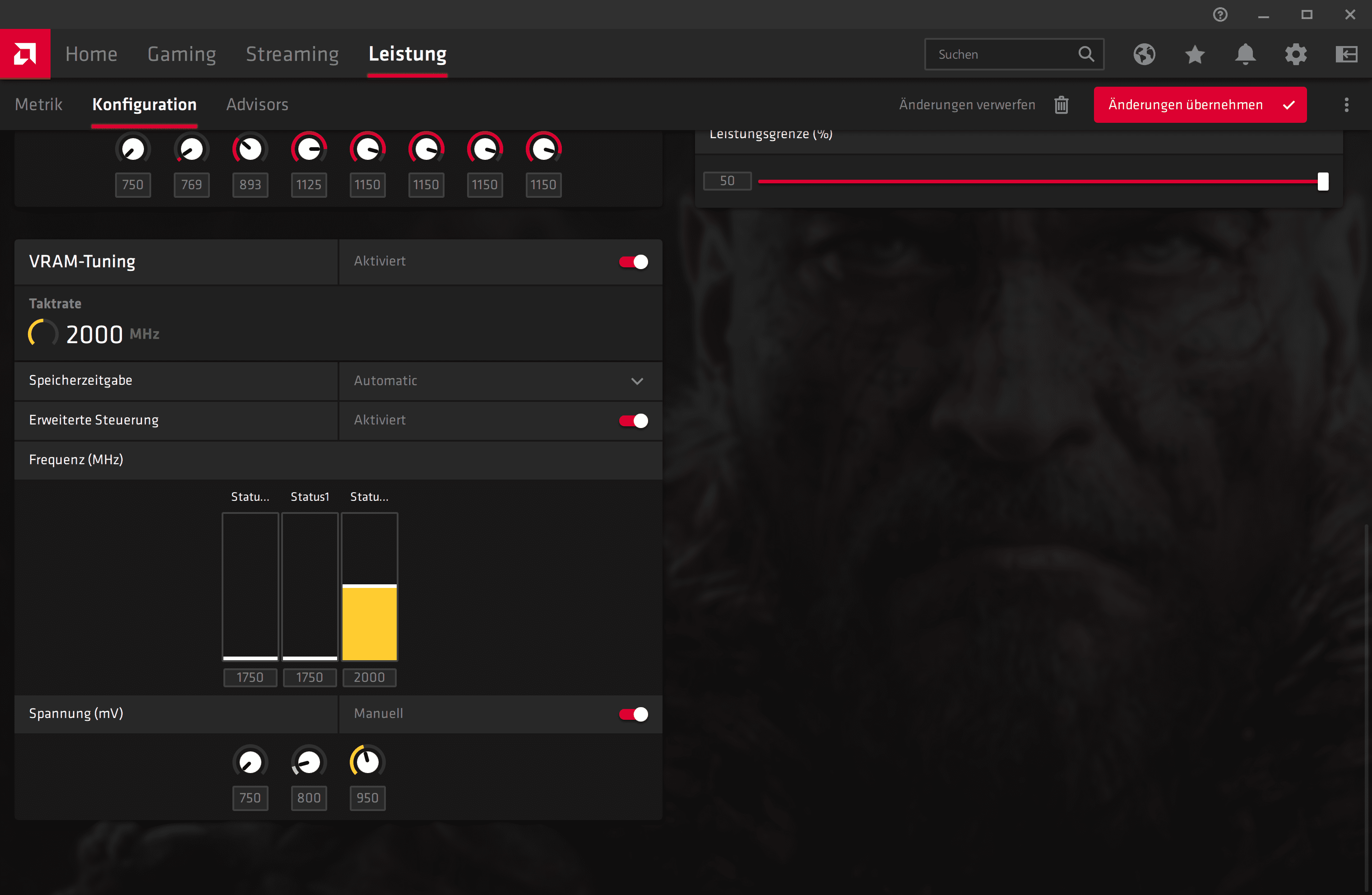Click the frequency value field showing 2000
The height and width of the screenshot is (895, 1372).
[370, 678]
